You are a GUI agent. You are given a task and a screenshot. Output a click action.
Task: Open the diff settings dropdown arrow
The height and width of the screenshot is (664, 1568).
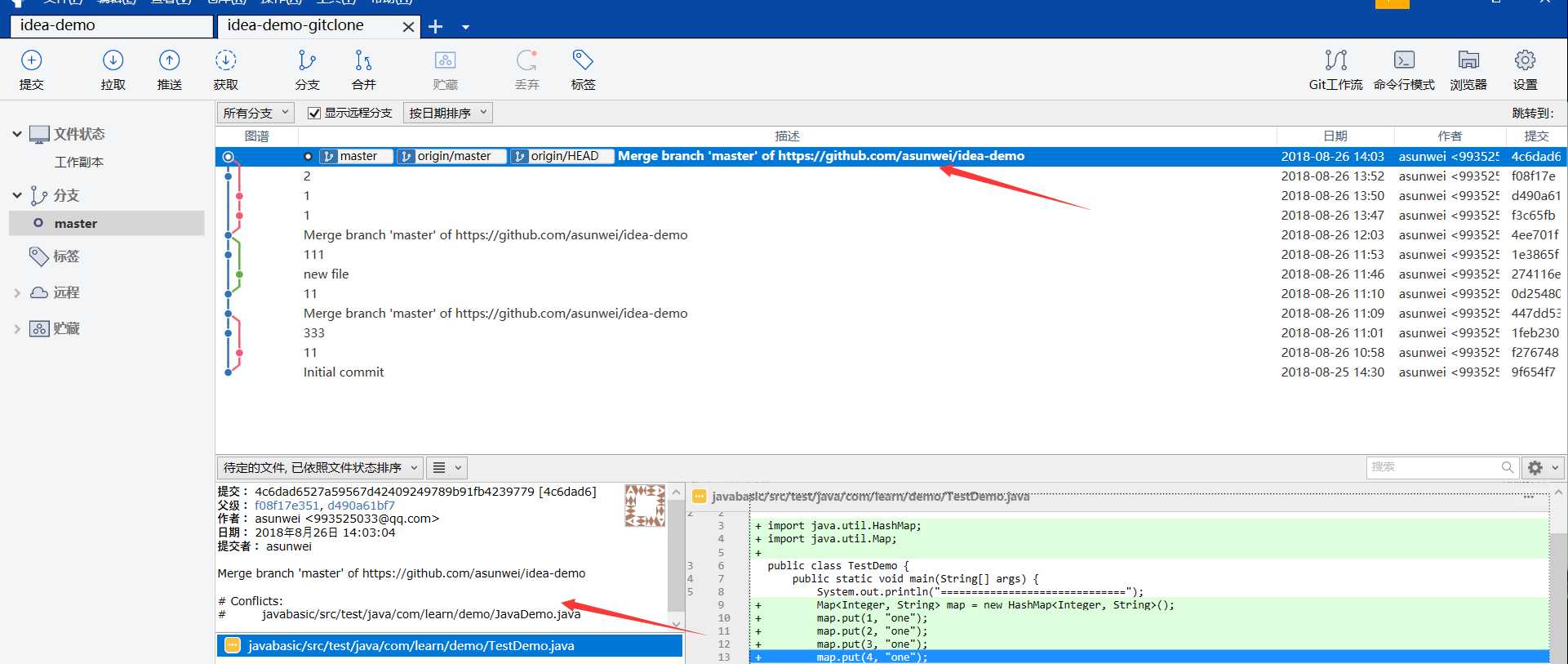point(1554,467)
